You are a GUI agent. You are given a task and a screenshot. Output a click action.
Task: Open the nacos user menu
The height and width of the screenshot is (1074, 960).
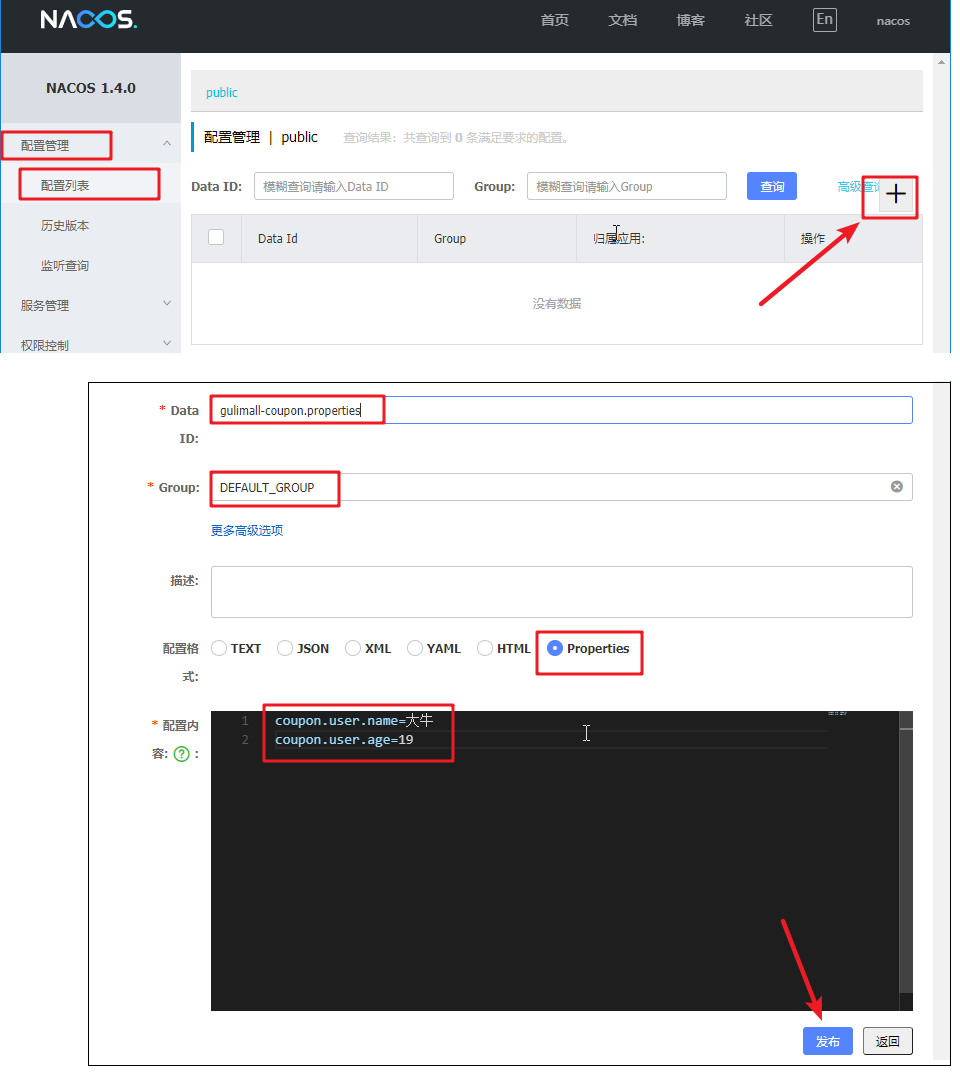pyautogui.click(x=893, y=21)
